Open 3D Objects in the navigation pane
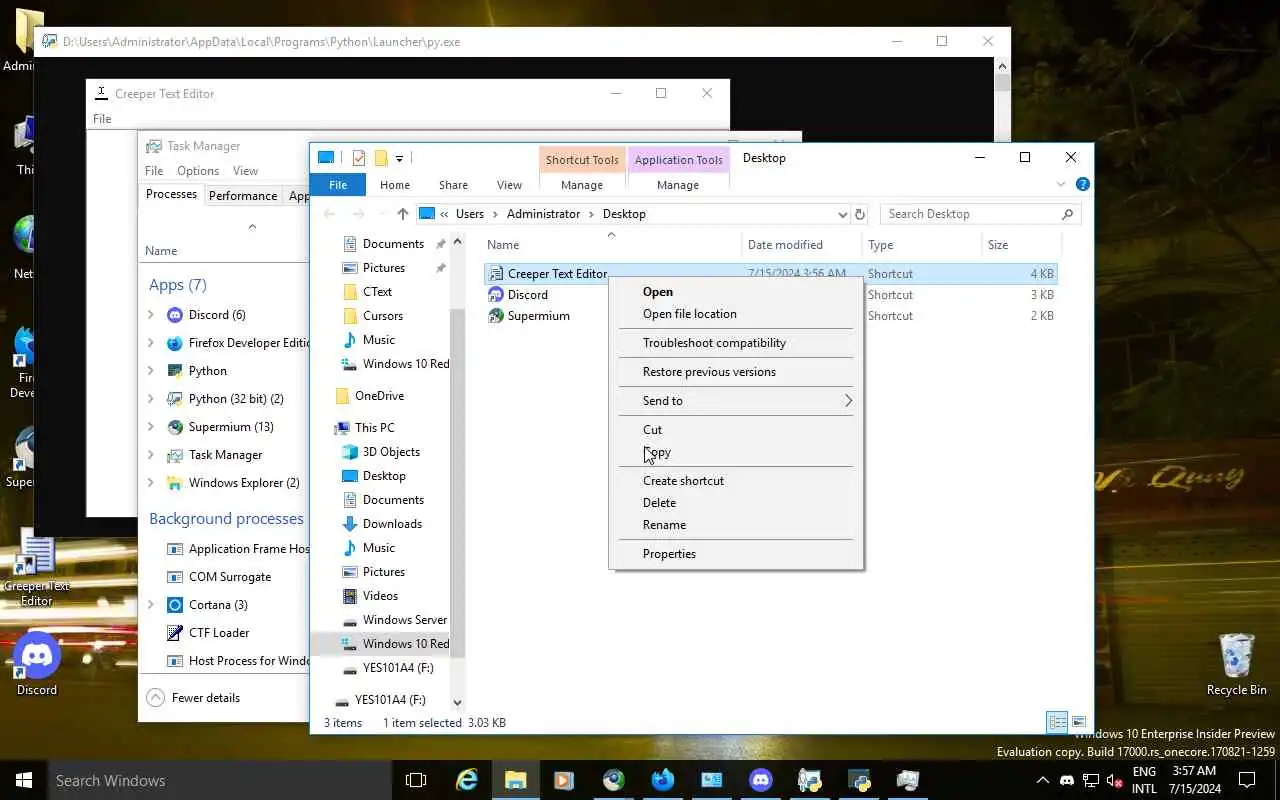Screen dimensions: 1280x800 pyautogui.click(x=391, y=452)
